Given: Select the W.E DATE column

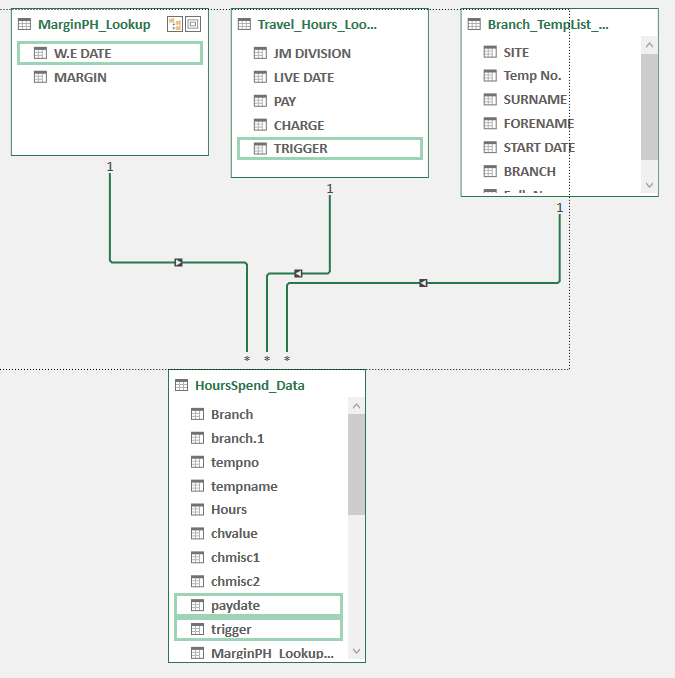Looking at the screenshot, I should (x=110, y=53).
